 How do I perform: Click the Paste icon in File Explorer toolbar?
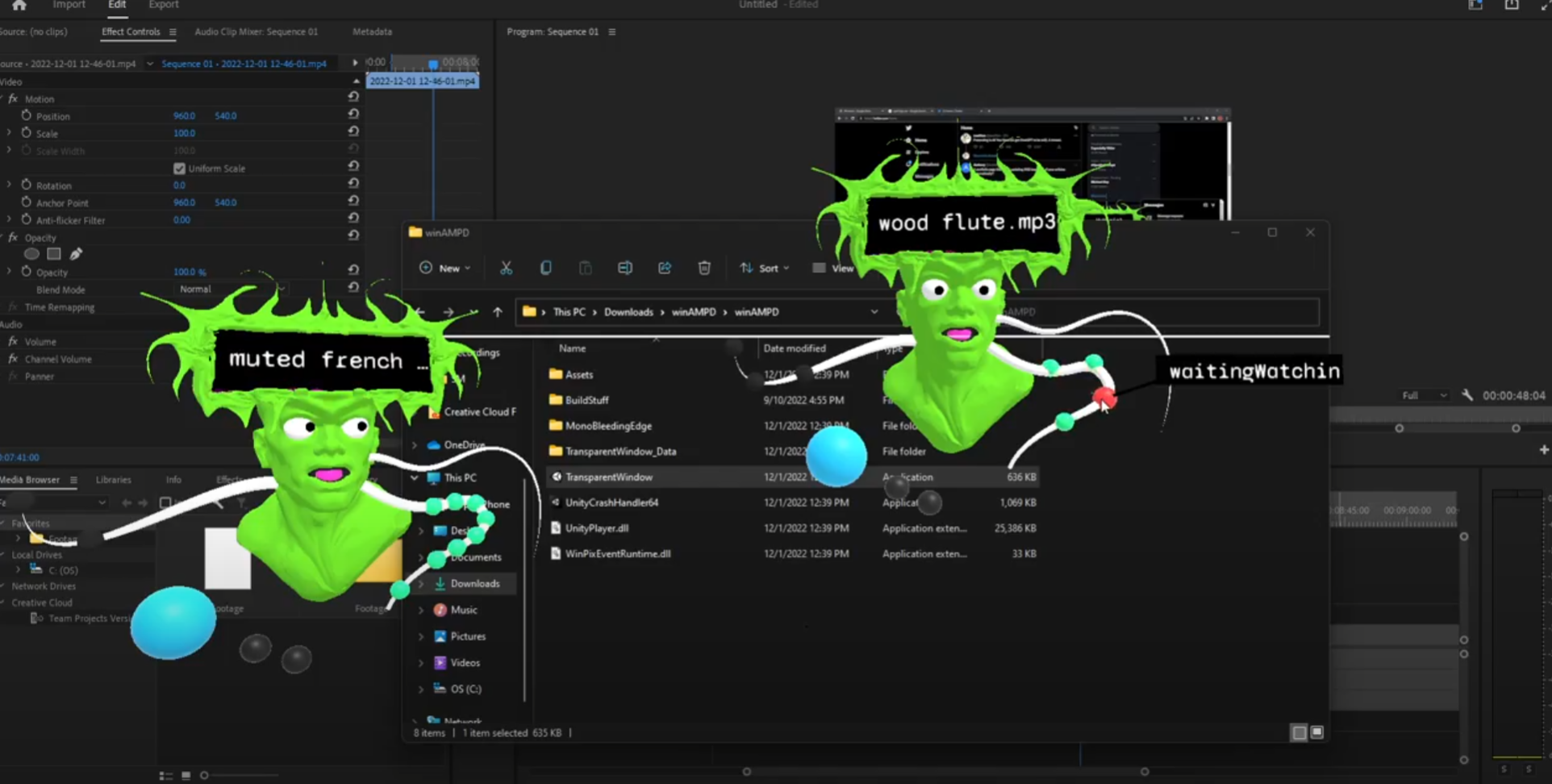pos(586,268)
